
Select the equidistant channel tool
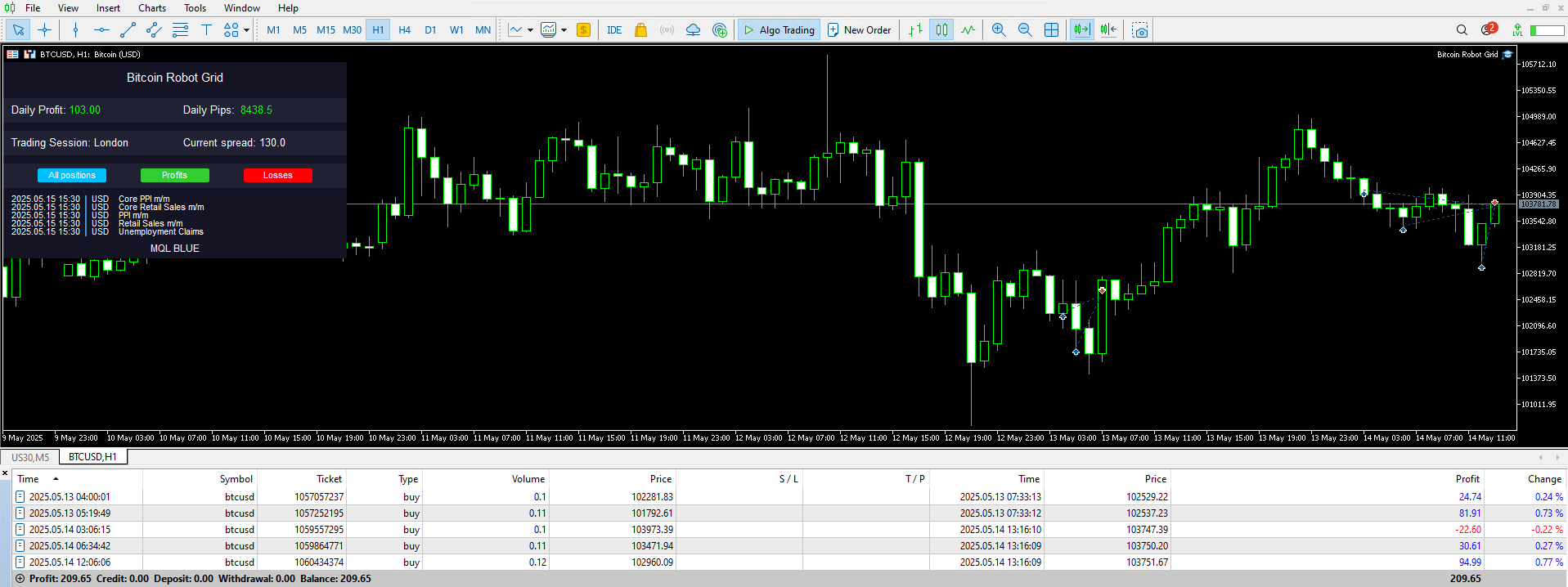tap(154, 30)
